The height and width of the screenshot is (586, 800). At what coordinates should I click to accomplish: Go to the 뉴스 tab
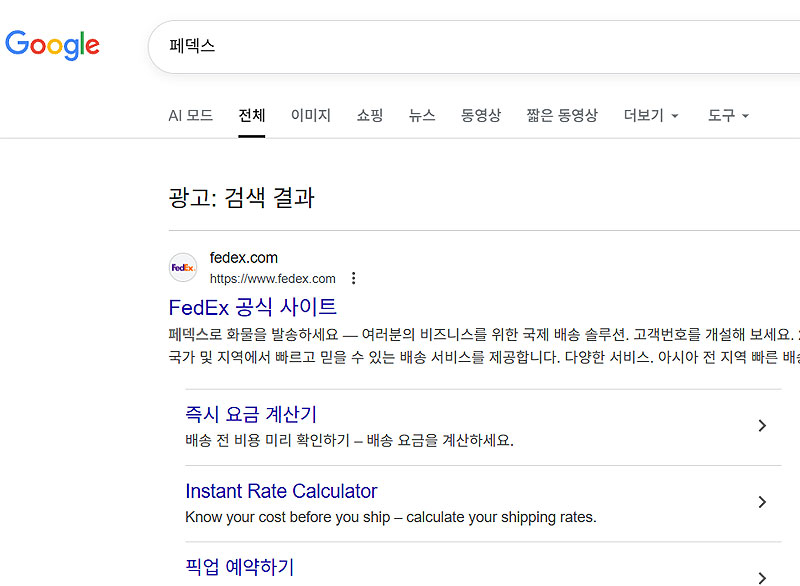422,115
